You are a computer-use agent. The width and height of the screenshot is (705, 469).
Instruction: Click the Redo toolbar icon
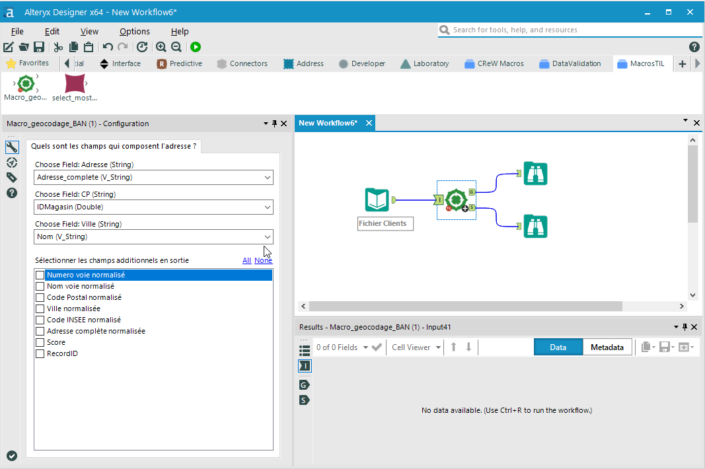click(x=123, y=47)
